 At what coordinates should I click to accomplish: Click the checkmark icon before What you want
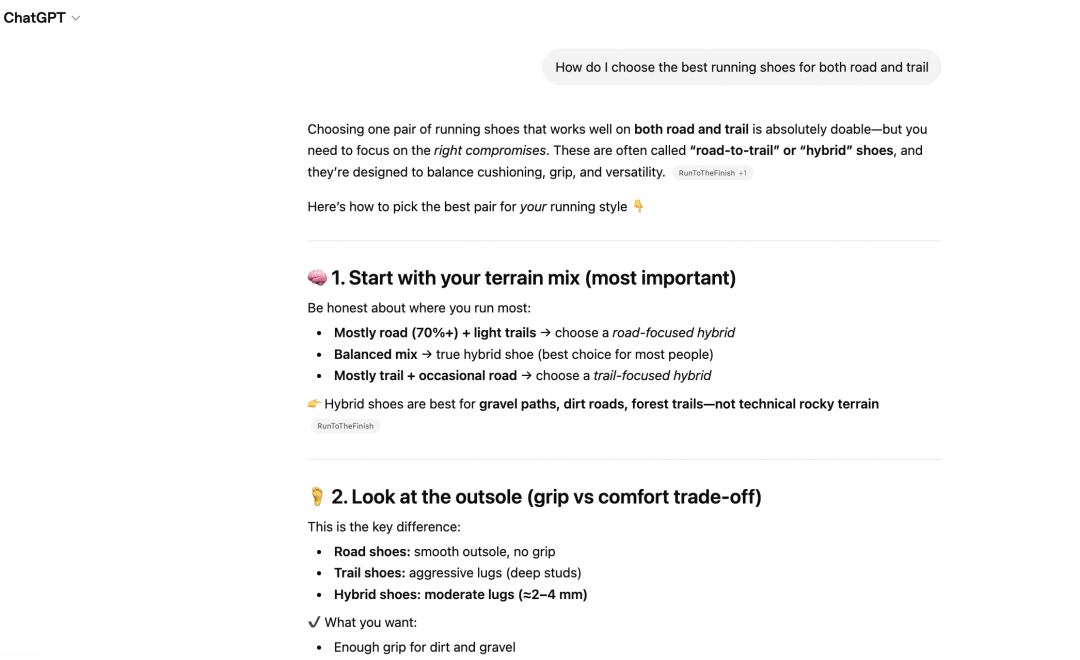pos(314,622)
